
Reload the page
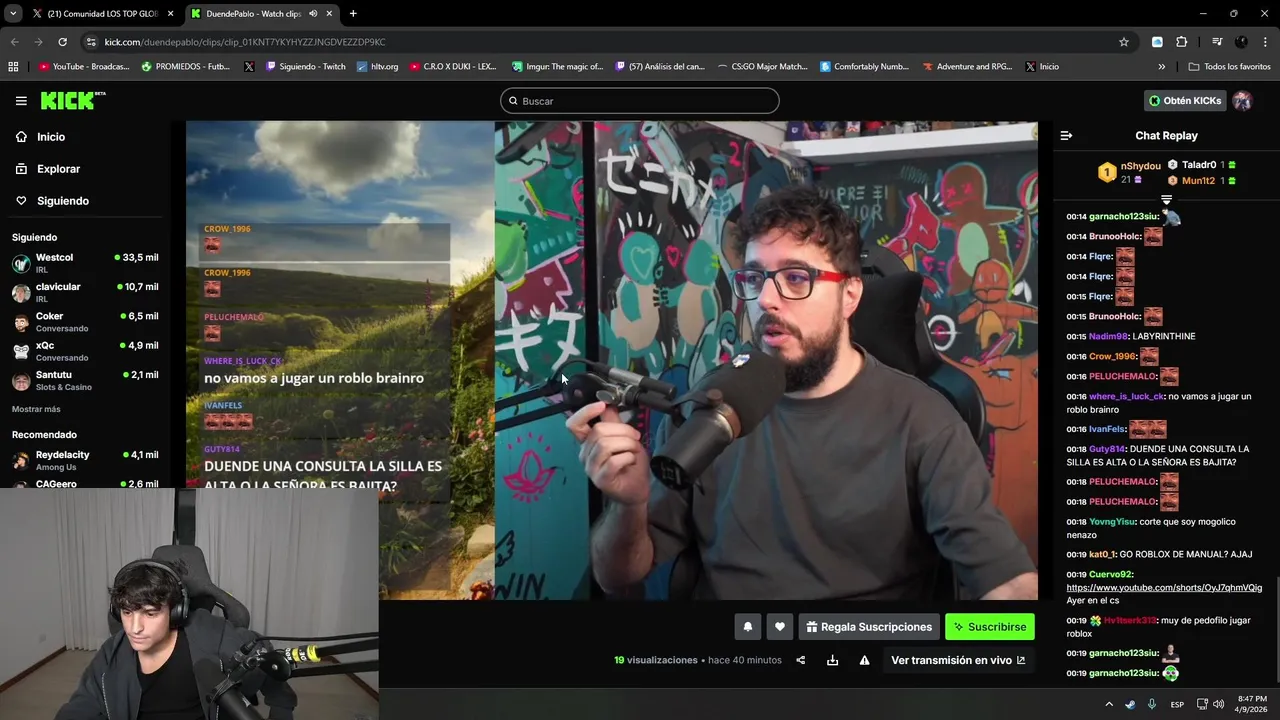(x=62, y=42)
